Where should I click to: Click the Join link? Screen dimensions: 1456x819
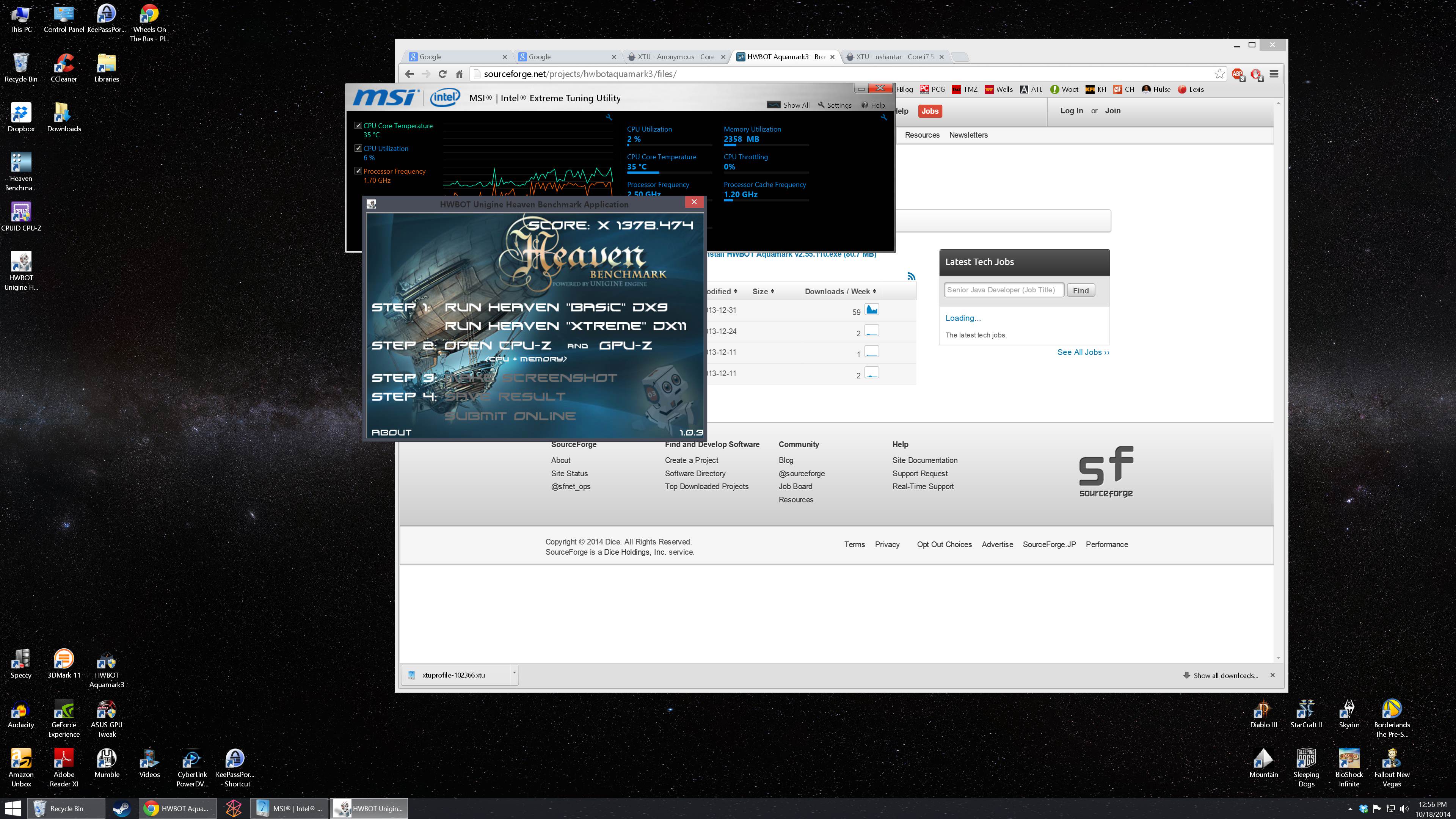tap(1112, 111)
